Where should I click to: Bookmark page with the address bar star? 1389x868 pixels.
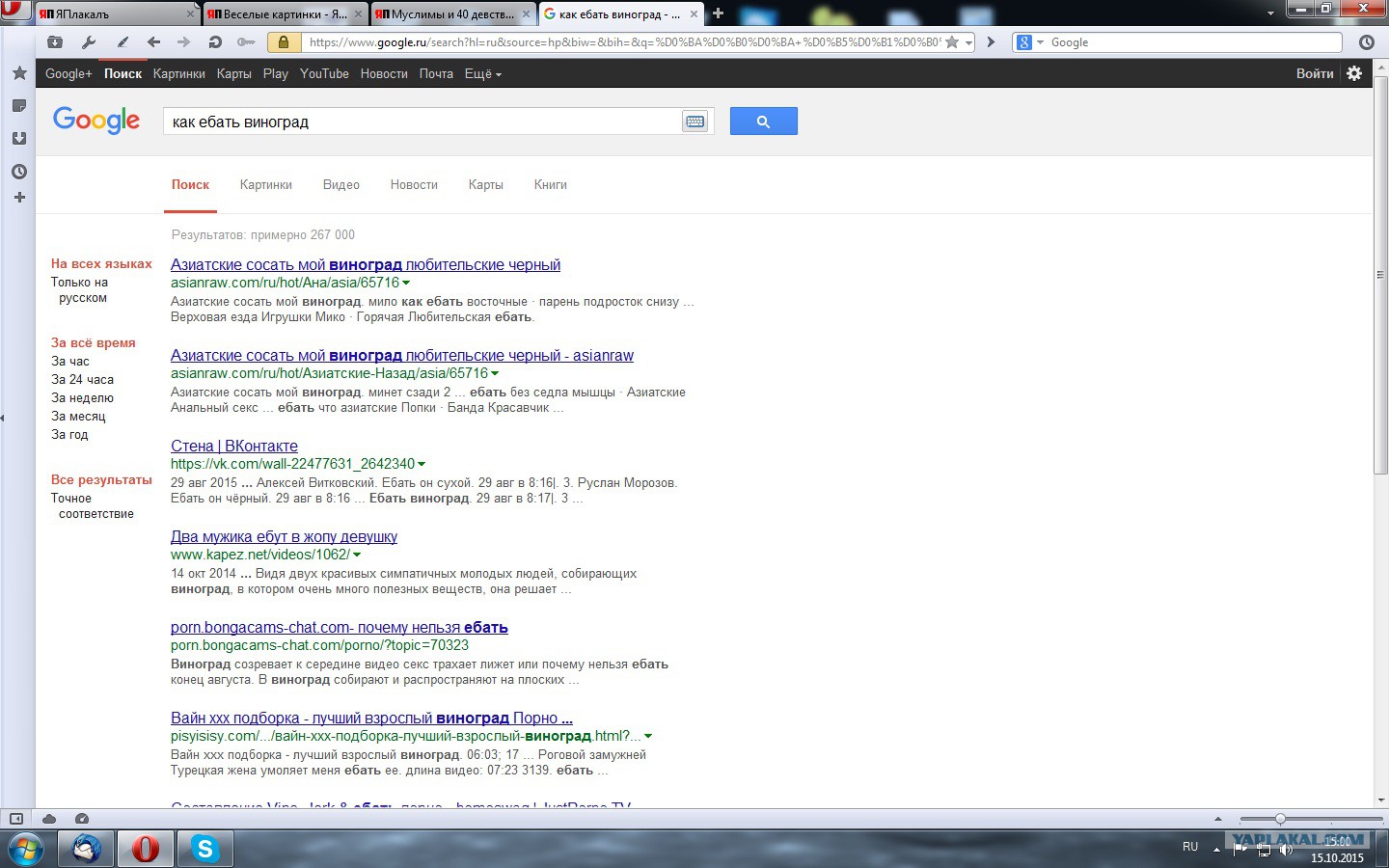952,42
